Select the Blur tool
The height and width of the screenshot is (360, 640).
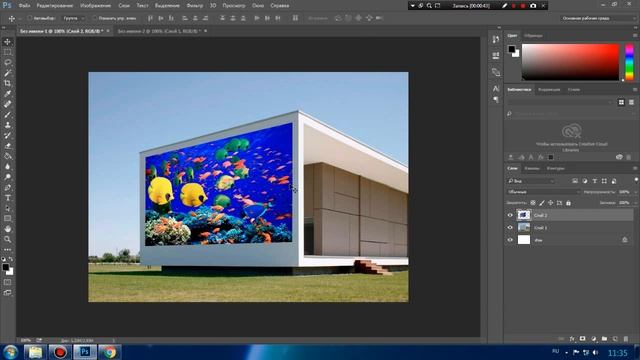7,167
